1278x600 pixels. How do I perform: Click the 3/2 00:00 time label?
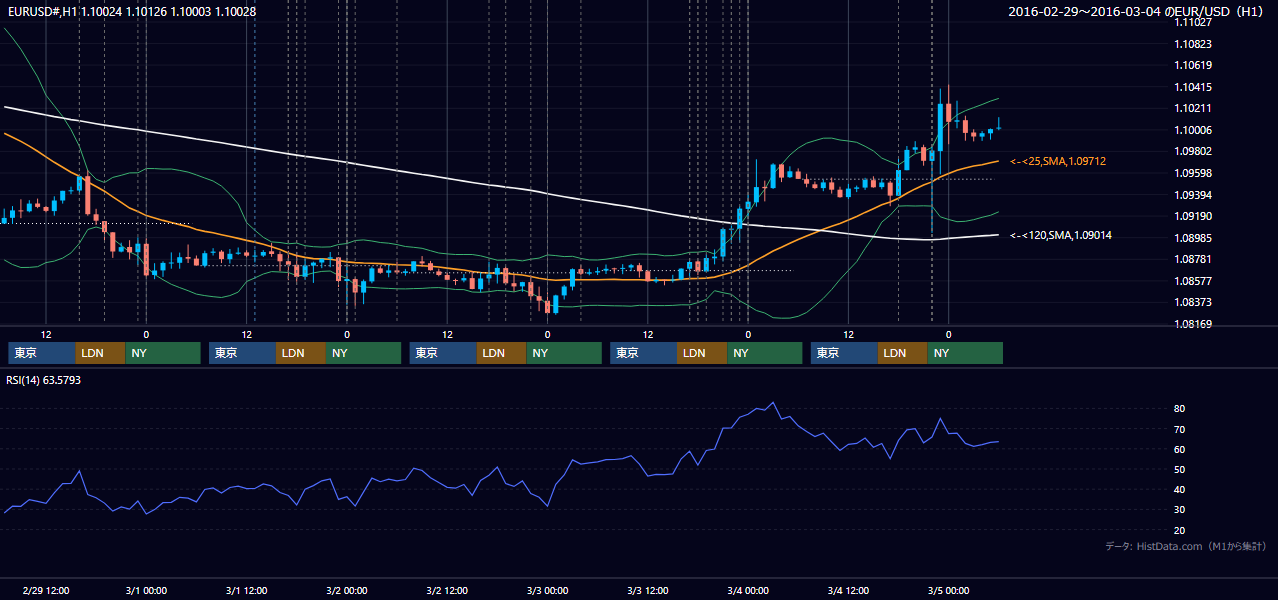click(347, 591)
